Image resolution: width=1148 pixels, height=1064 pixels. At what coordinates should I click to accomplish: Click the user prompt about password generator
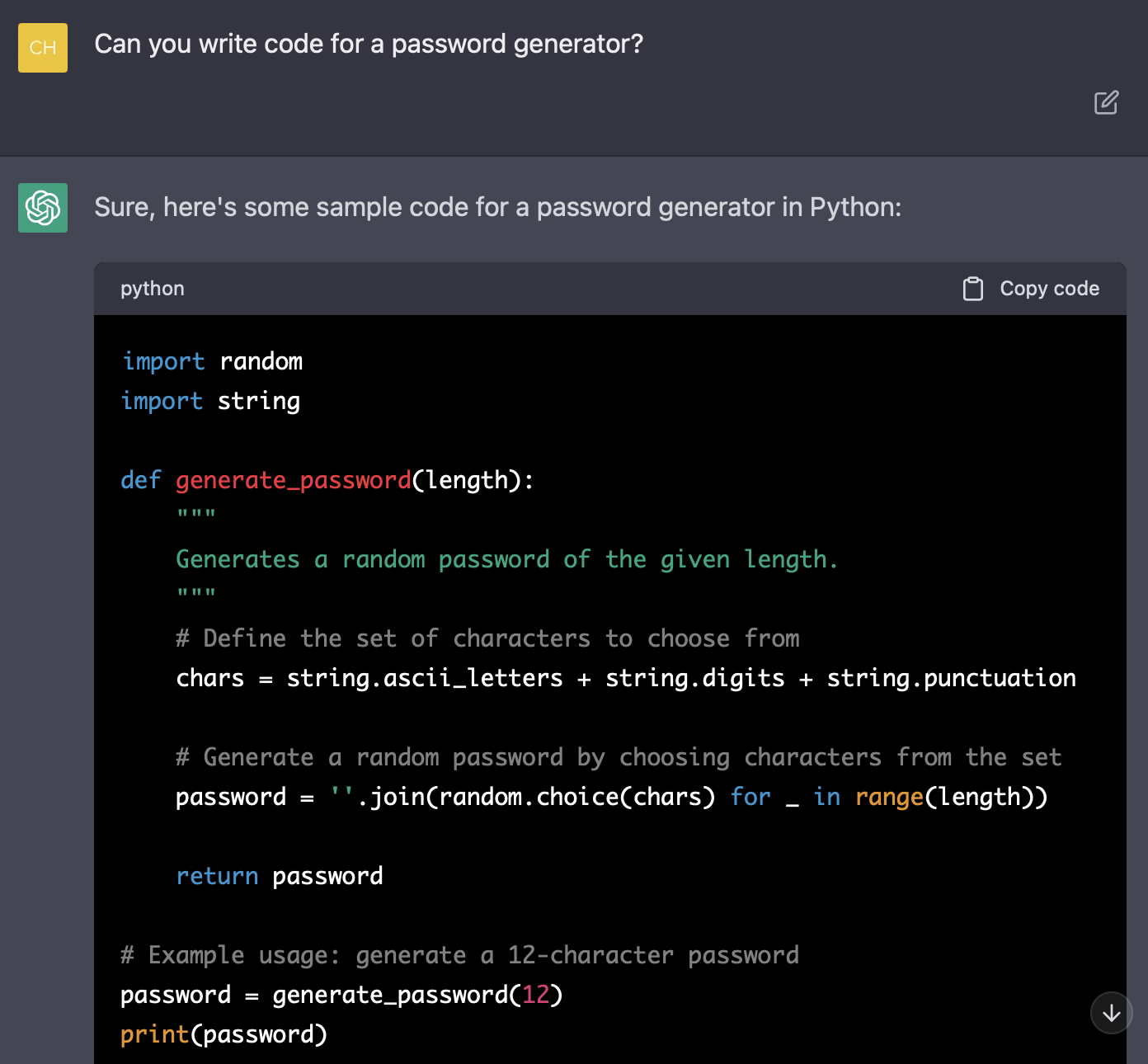[369, 44]
